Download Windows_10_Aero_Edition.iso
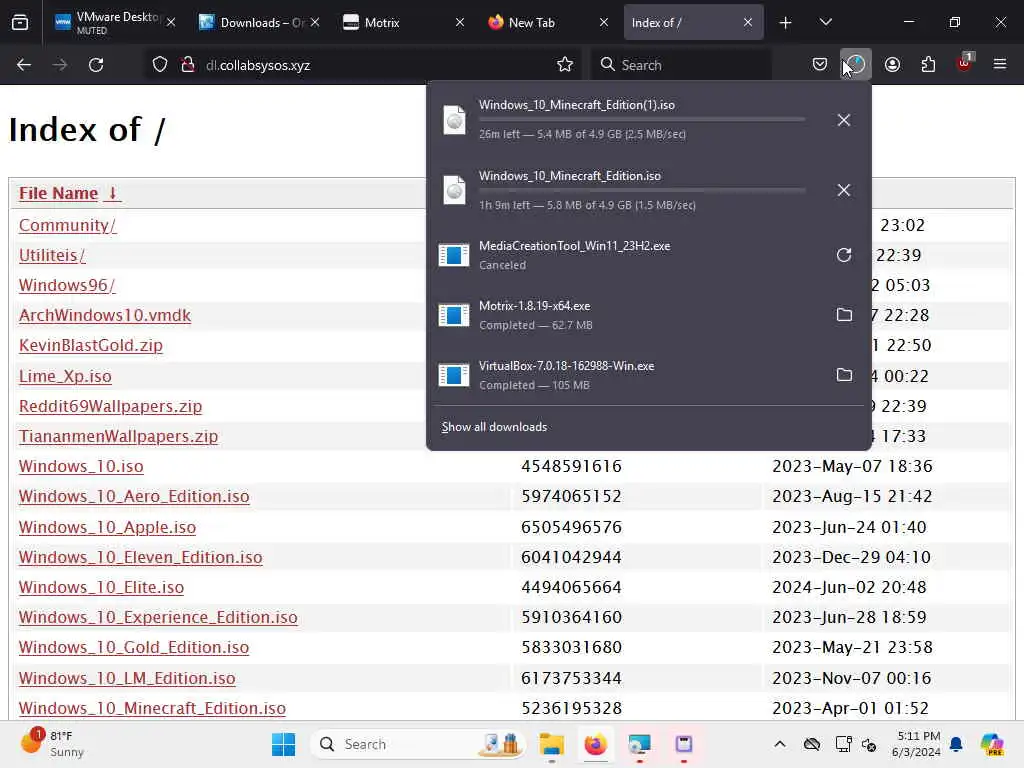Viewport: 1024px width, 768px height. [134, 496]
